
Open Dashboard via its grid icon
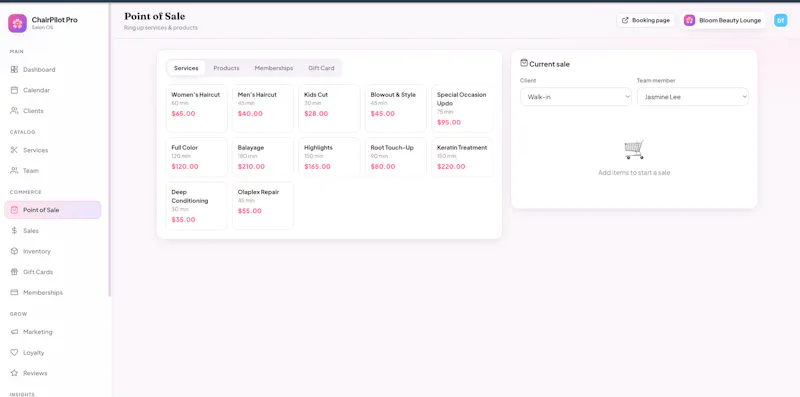(x=14, y=69)
